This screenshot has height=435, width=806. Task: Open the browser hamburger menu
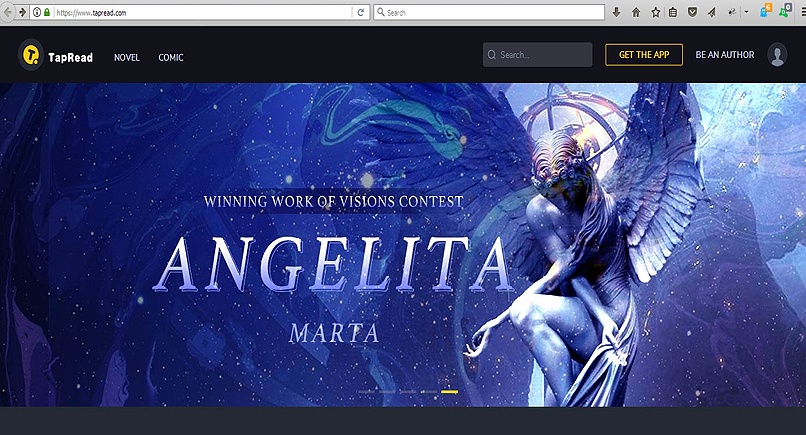coord(802,12)
